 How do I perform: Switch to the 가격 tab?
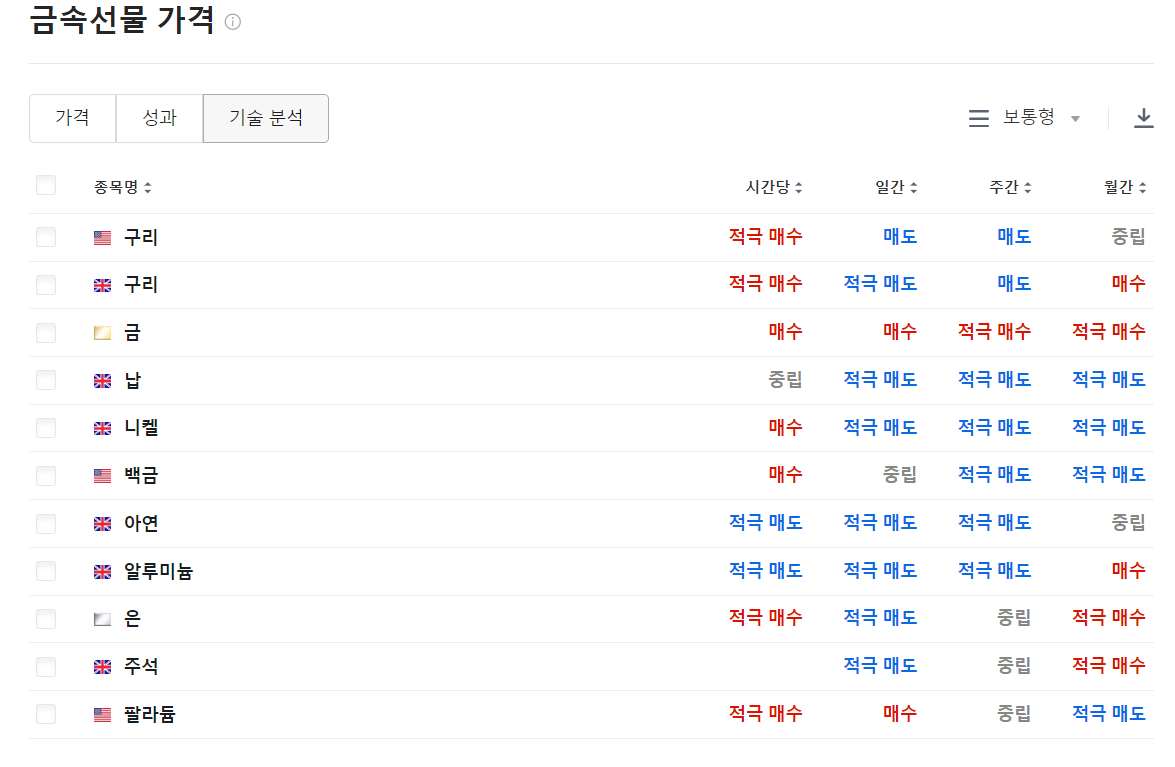click(x=73, y=118)
